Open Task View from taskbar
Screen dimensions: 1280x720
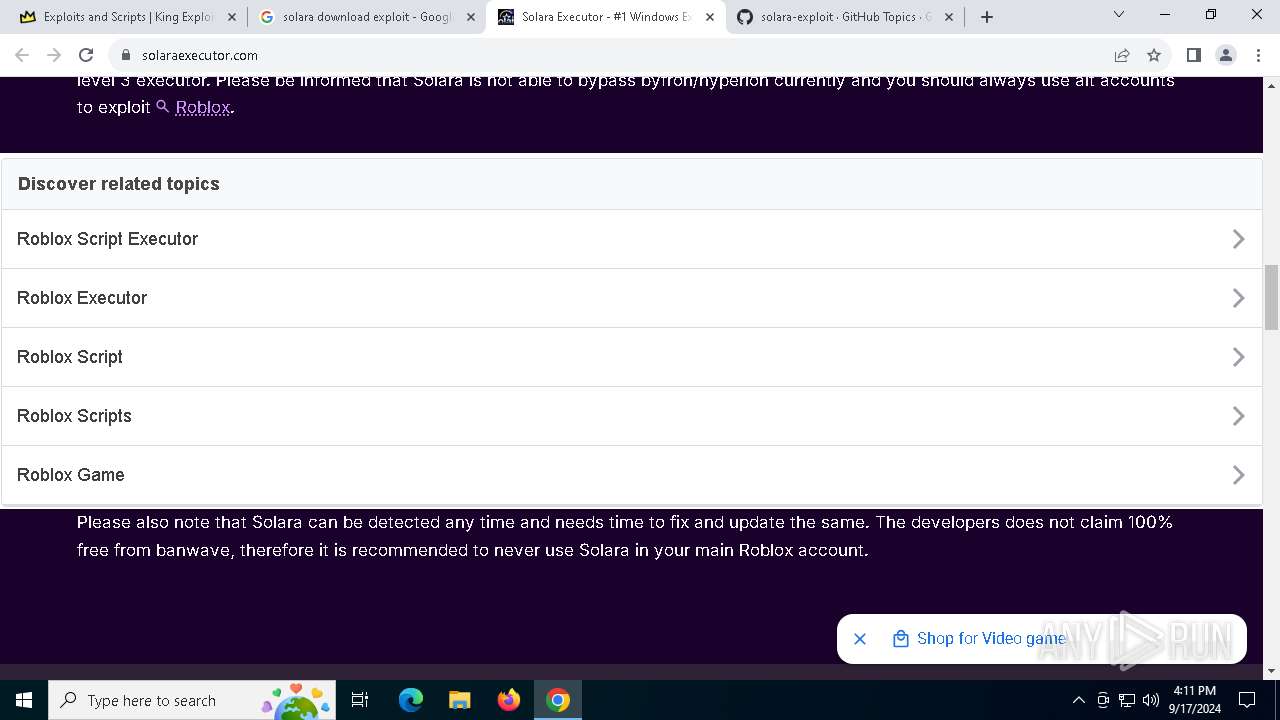pyautogui.click(x=360, y=700)
